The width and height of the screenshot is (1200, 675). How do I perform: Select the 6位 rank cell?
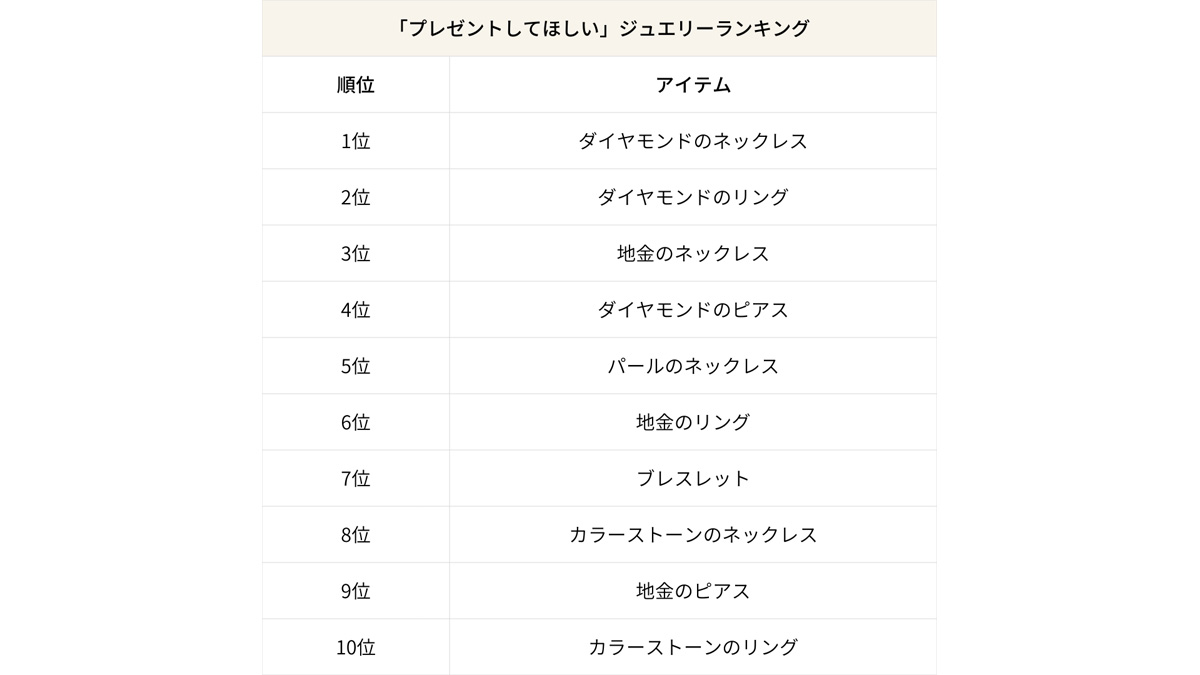pos(356,422)
